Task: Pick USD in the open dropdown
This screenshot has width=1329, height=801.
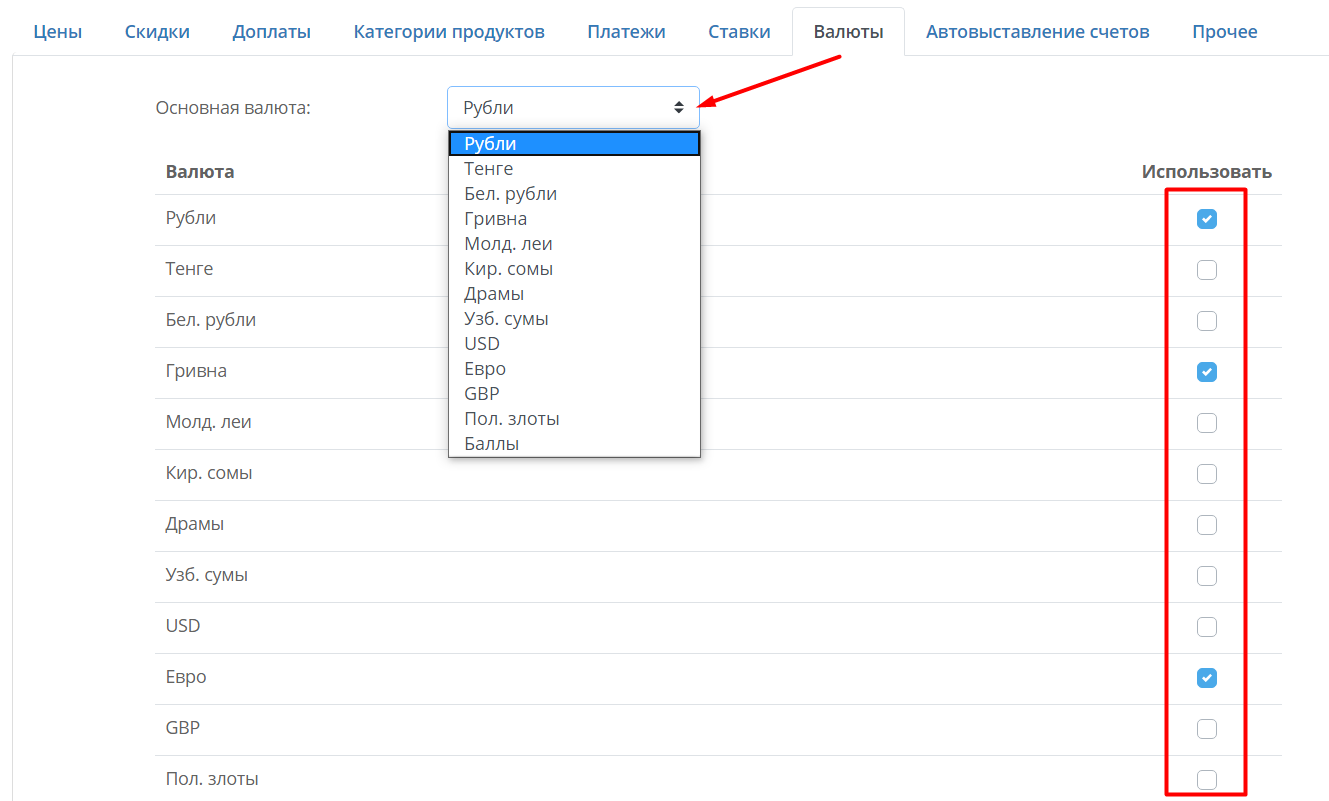Action: tap(574, 344)
